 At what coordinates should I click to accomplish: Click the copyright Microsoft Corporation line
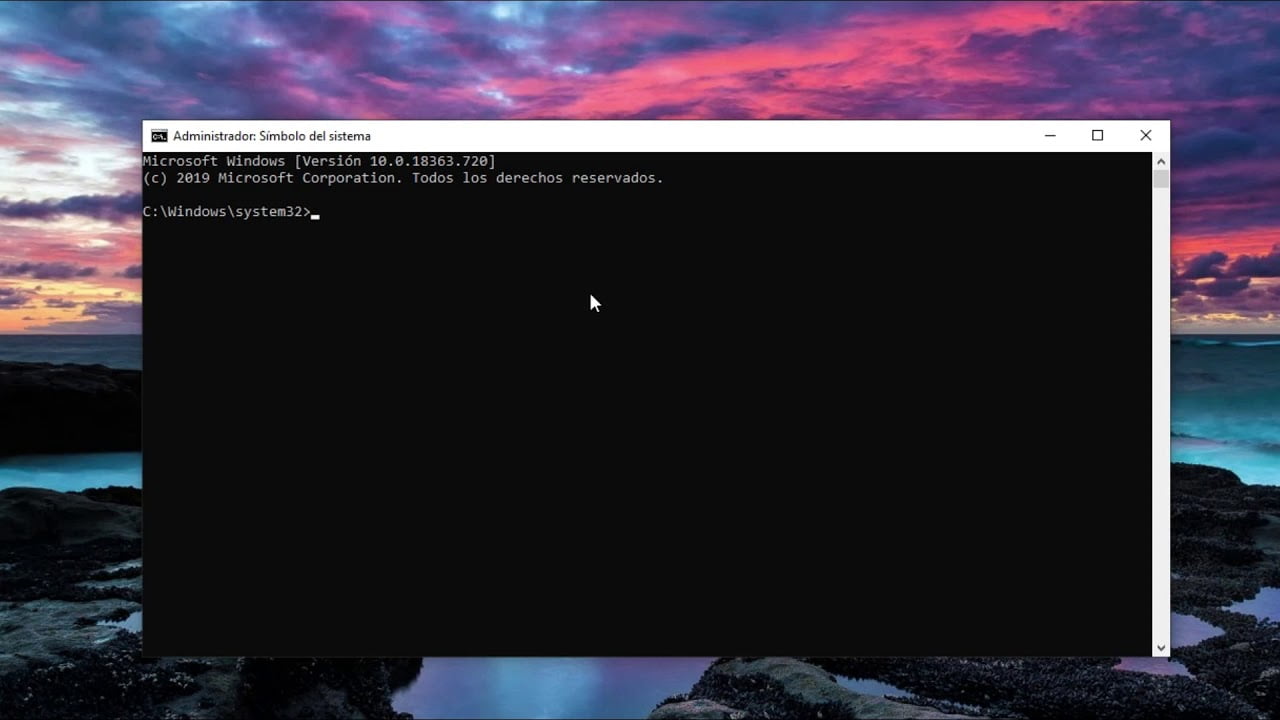point(400,177)
